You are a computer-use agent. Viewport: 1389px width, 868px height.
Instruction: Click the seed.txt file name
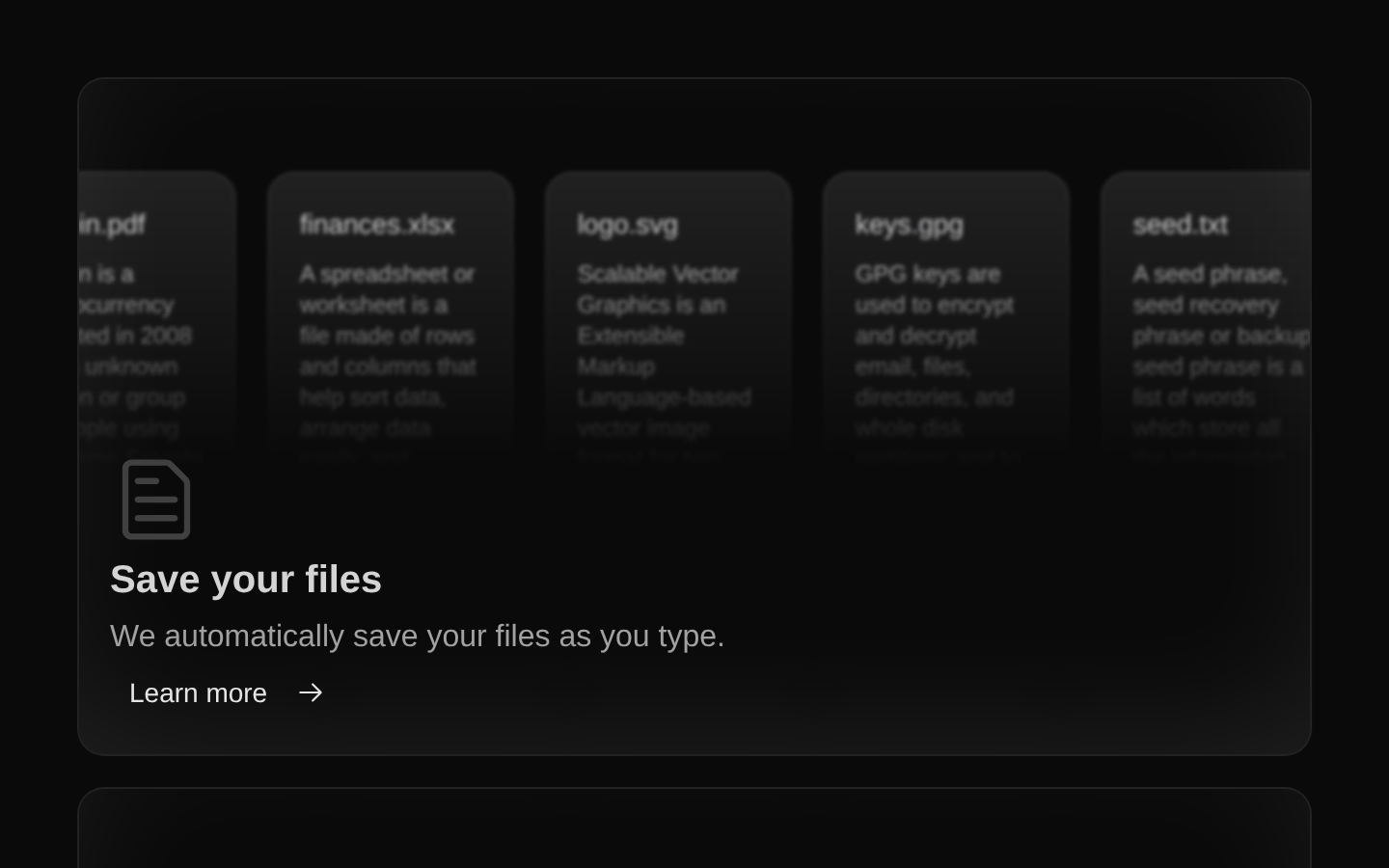1180,224
